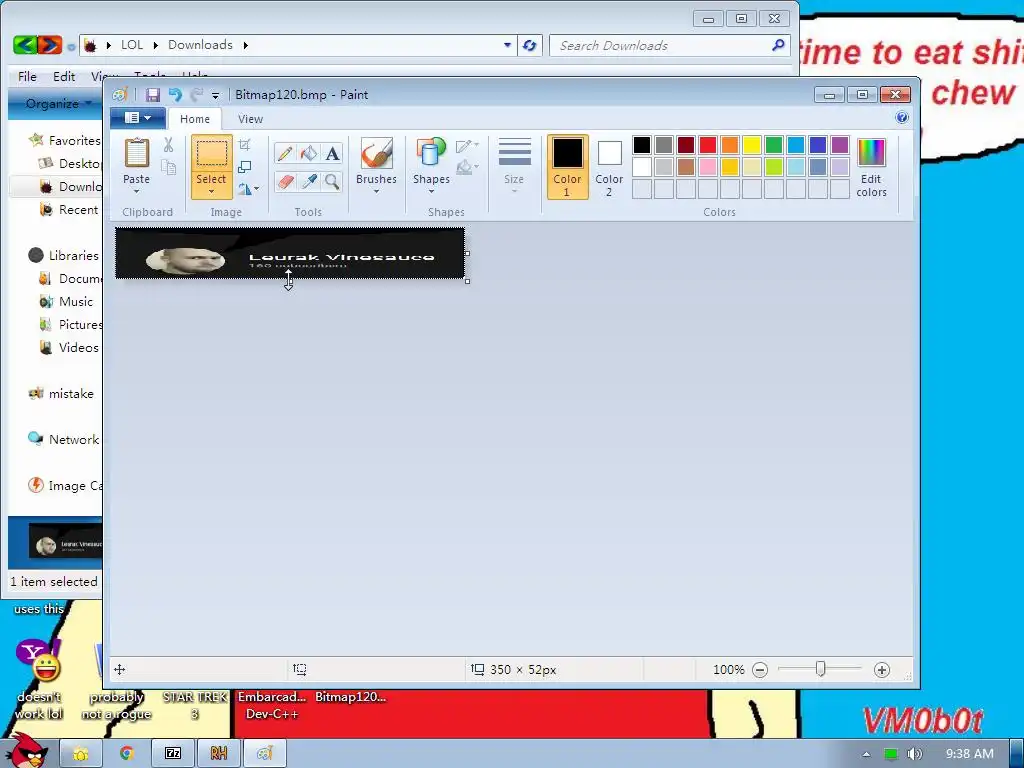The image size is (1024, 768).
Task: Click the Crop icon in Image group
Action: 244,145
